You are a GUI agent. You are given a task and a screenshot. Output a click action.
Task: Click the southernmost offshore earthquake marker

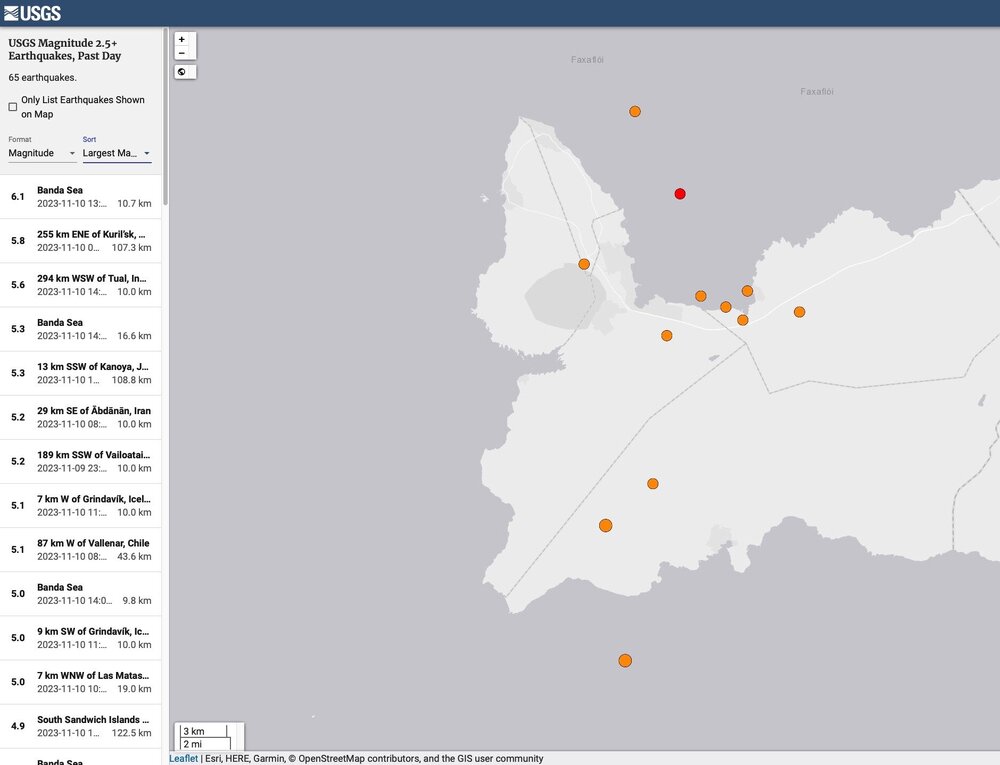point(625,660)
